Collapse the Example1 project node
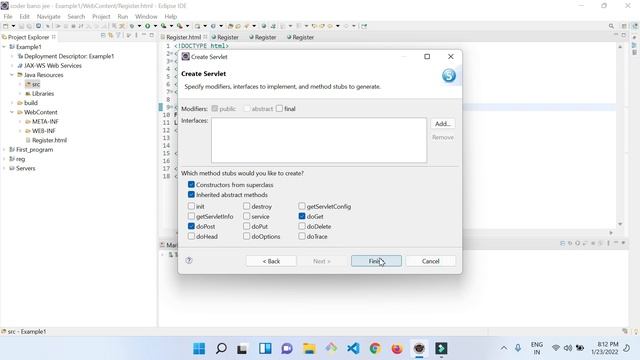This screenshot has width=640, height=360. [x=4, y=47]
